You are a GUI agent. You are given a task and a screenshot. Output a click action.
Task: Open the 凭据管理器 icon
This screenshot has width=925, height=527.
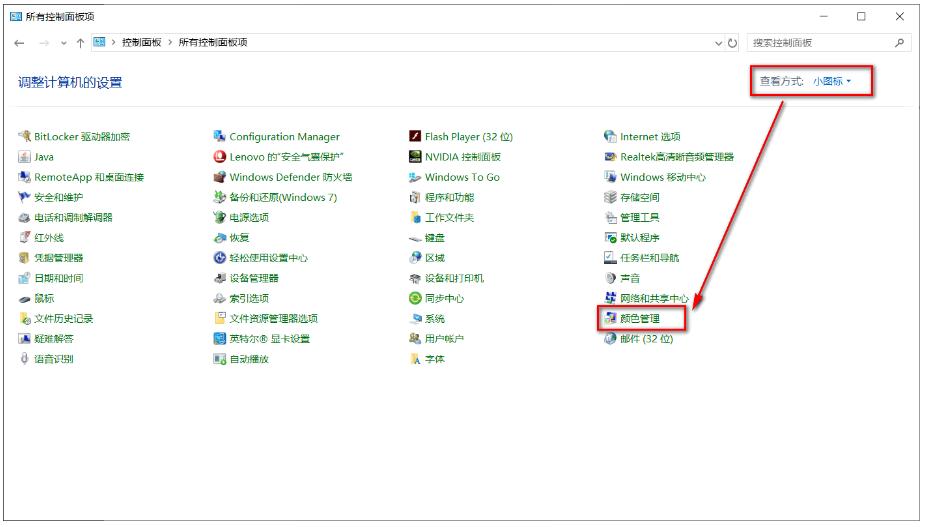[x=24, y=258]
